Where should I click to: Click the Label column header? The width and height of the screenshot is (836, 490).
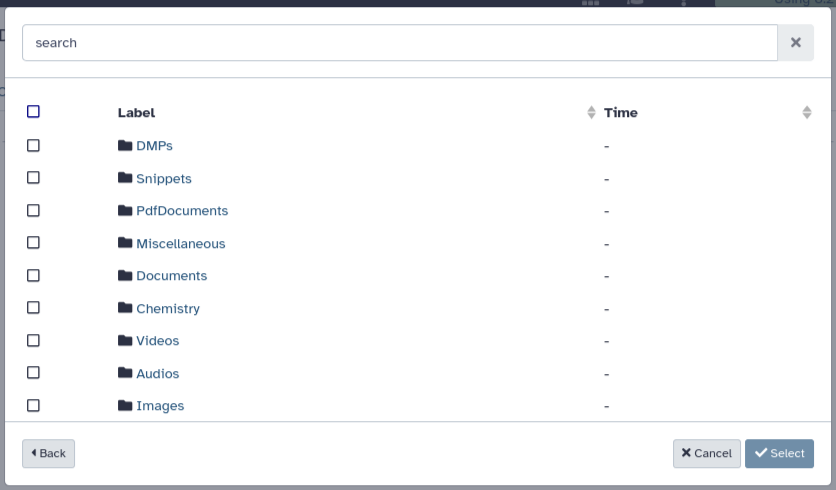pos(136,113)
